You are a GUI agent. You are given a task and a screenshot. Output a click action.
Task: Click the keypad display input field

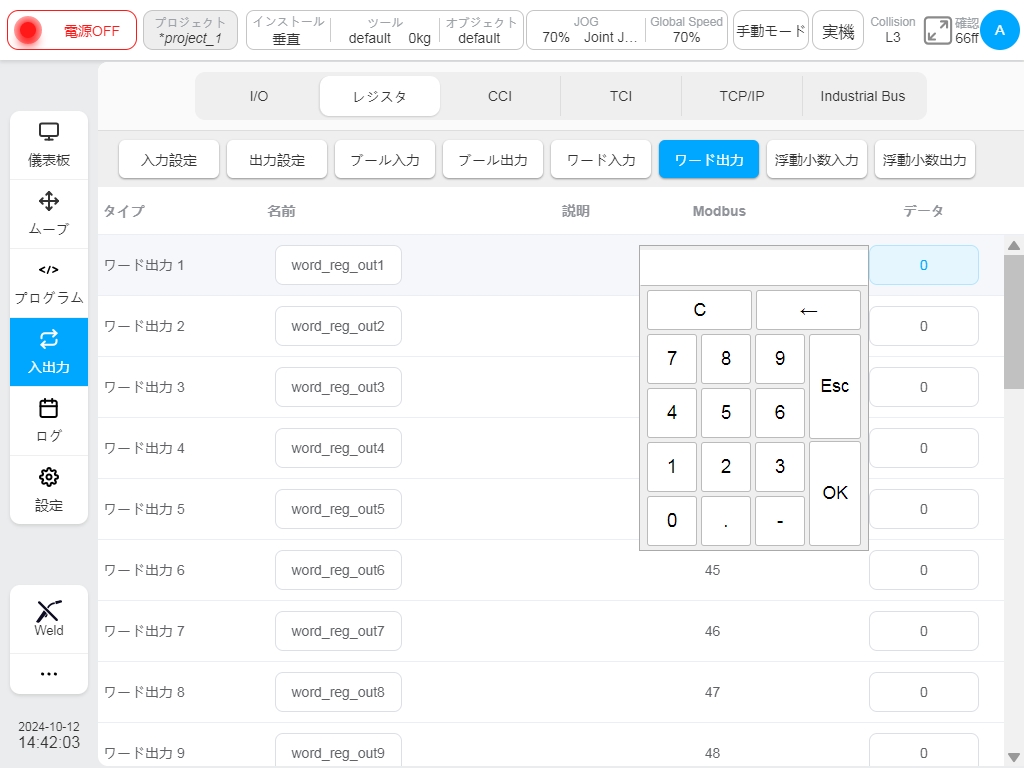[x=754, y=267]
